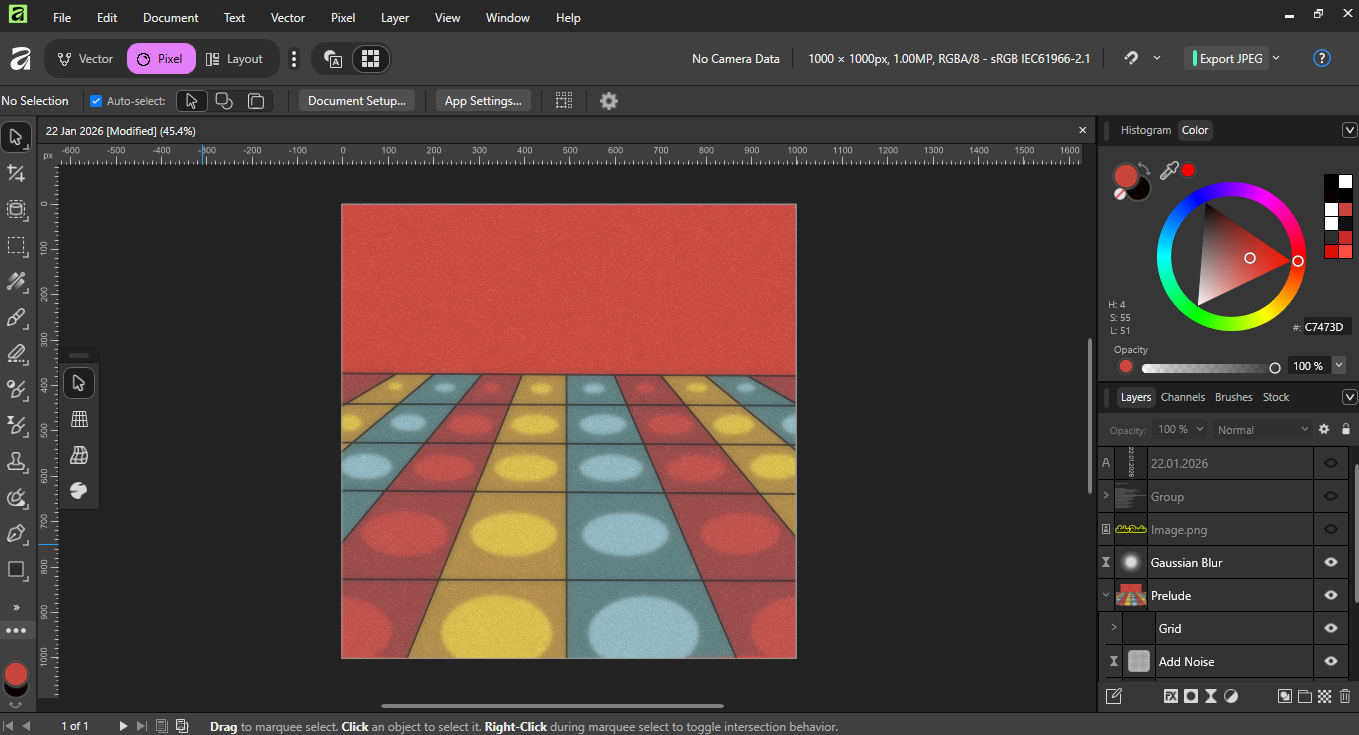Select the Pen tool
Image resolution: width=1359 pixels, height=735 pixels.
(16, 533)
